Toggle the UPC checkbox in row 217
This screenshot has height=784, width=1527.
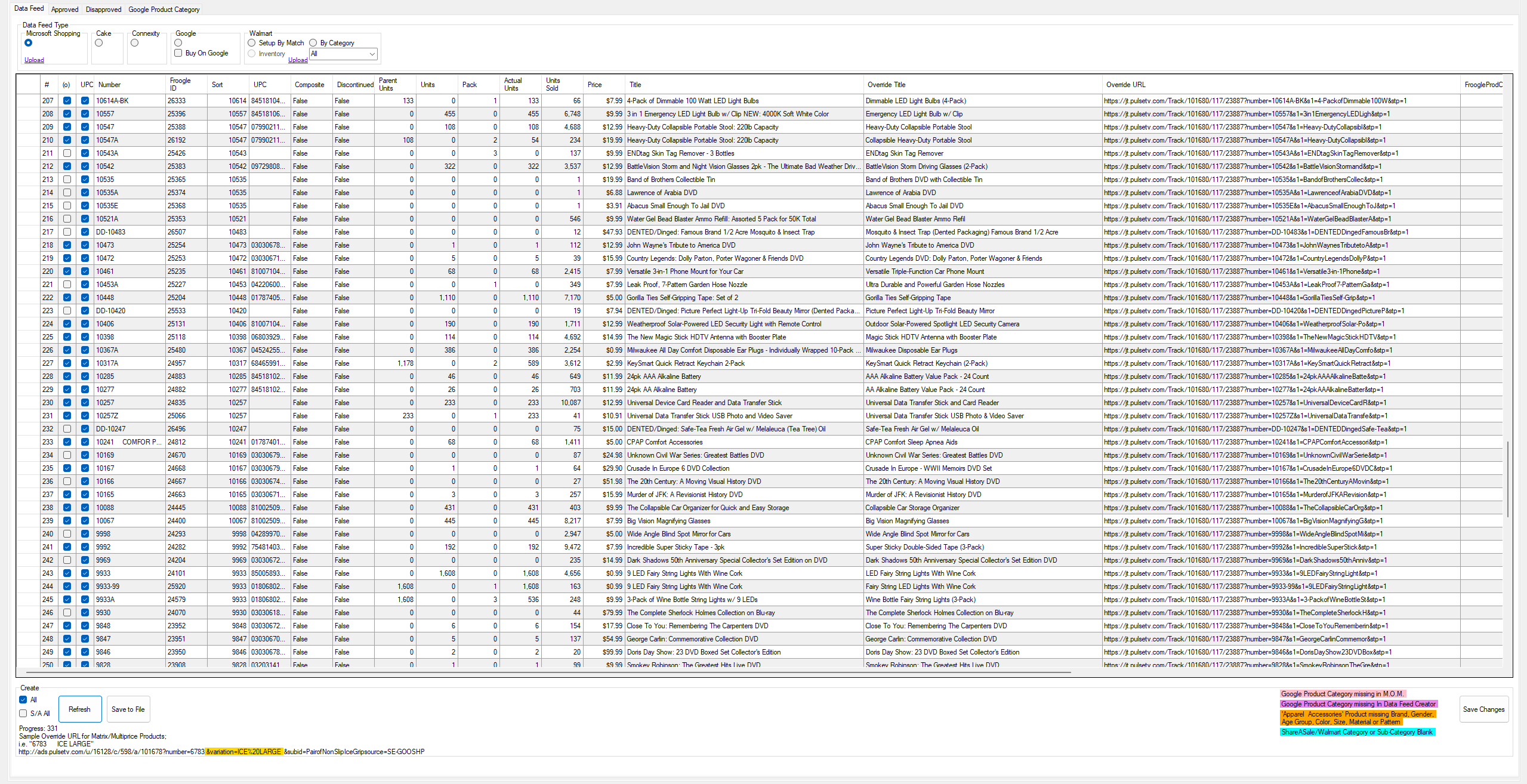coord(85,232)
